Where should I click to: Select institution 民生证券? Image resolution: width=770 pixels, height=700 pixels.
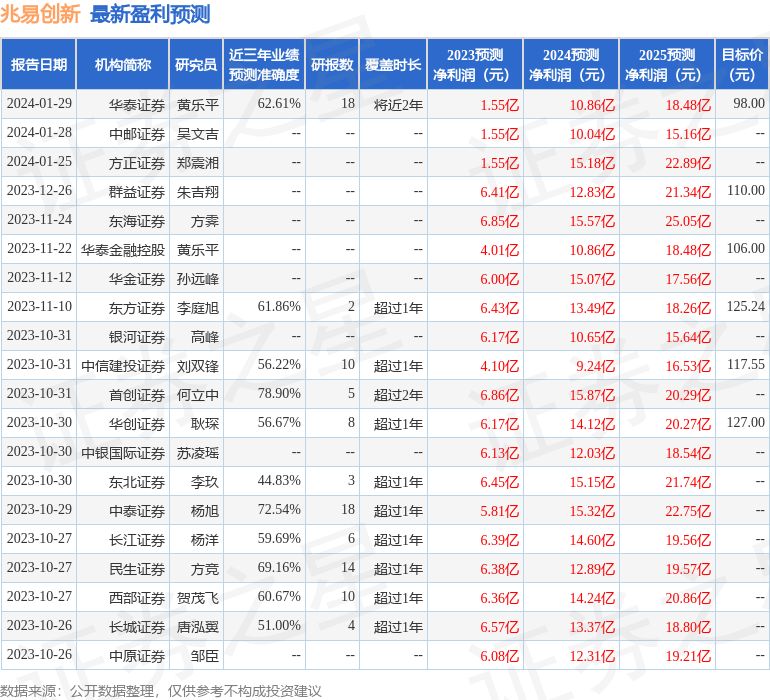[137, 568]
